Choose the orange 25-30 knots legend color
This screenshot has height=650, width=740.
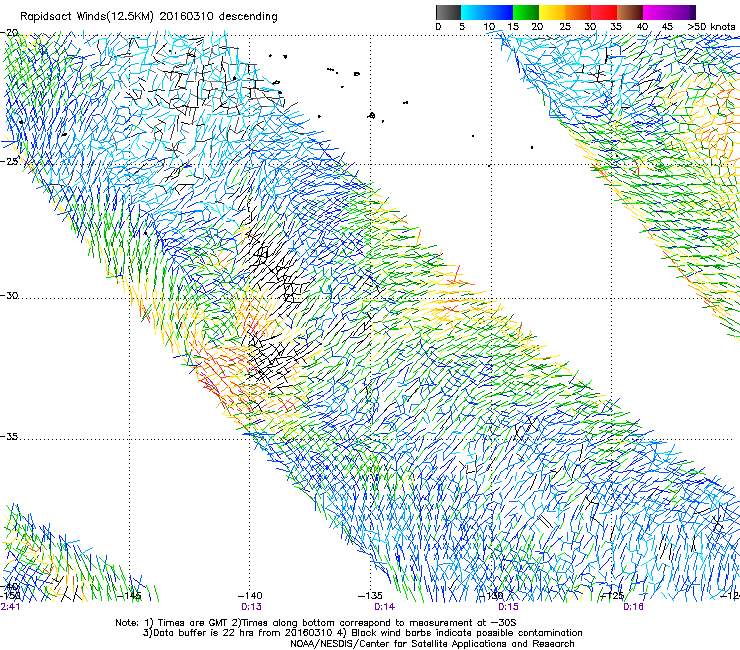(578, 12)
